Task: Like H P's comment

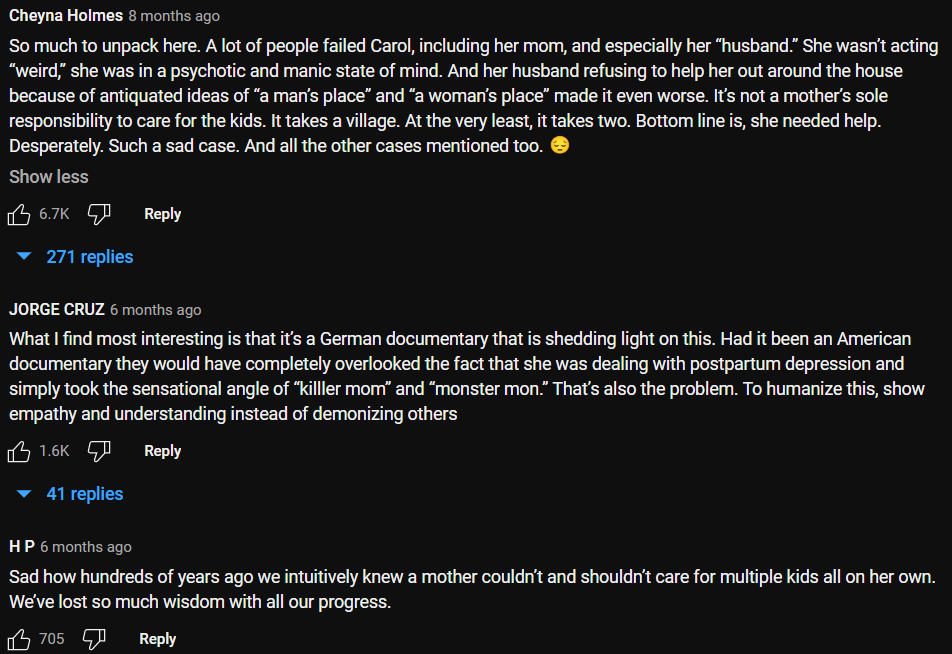Action: pyautogui.click(x=19, y=639)
